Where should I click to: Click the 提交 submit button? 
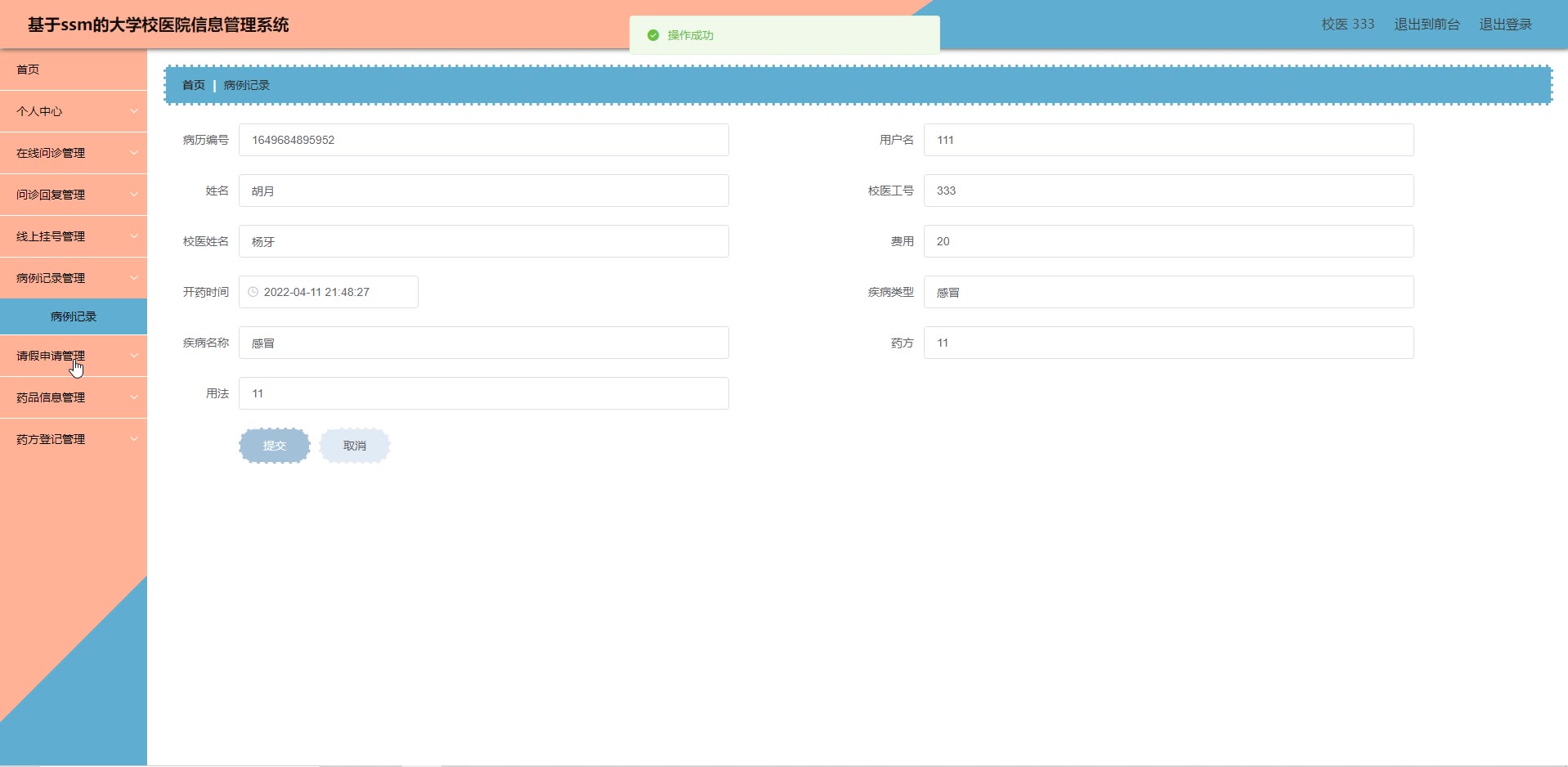pos(275,446)
